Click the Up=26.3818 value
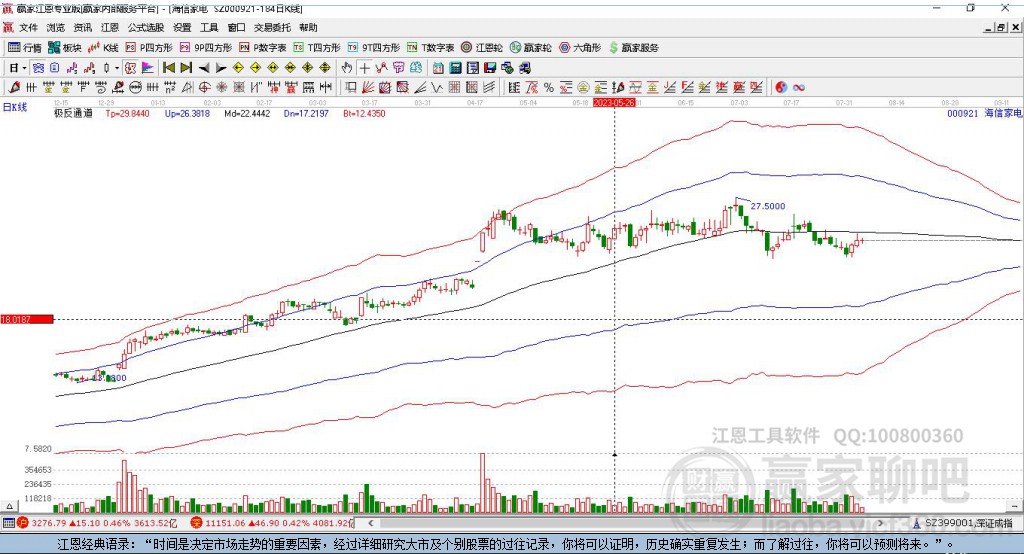 [187, 114]
